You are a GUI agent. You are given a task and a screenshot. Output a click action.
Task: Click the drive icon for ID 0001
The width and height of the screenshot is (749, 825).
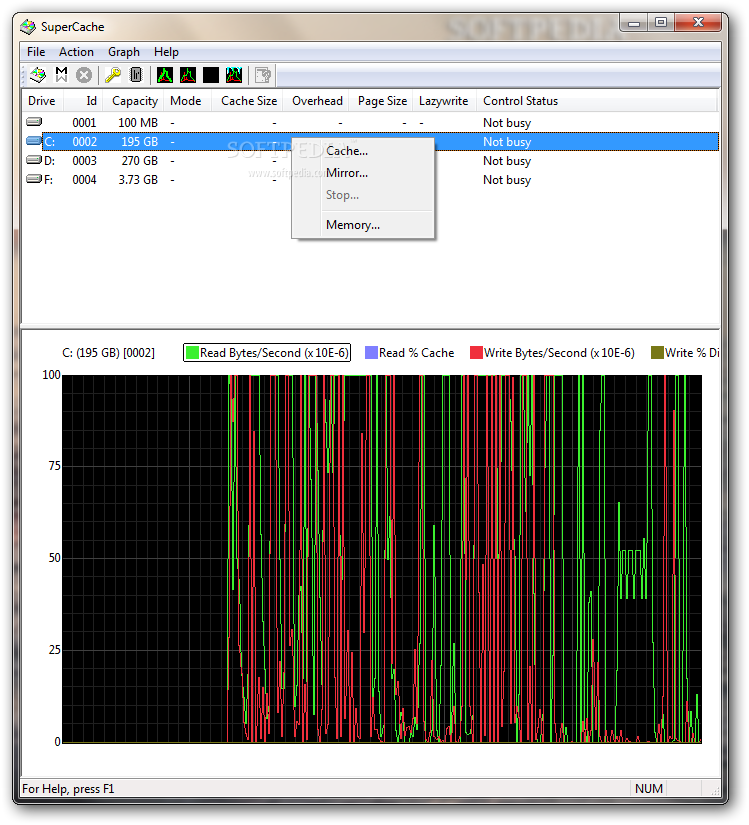(x=34, y=122)
